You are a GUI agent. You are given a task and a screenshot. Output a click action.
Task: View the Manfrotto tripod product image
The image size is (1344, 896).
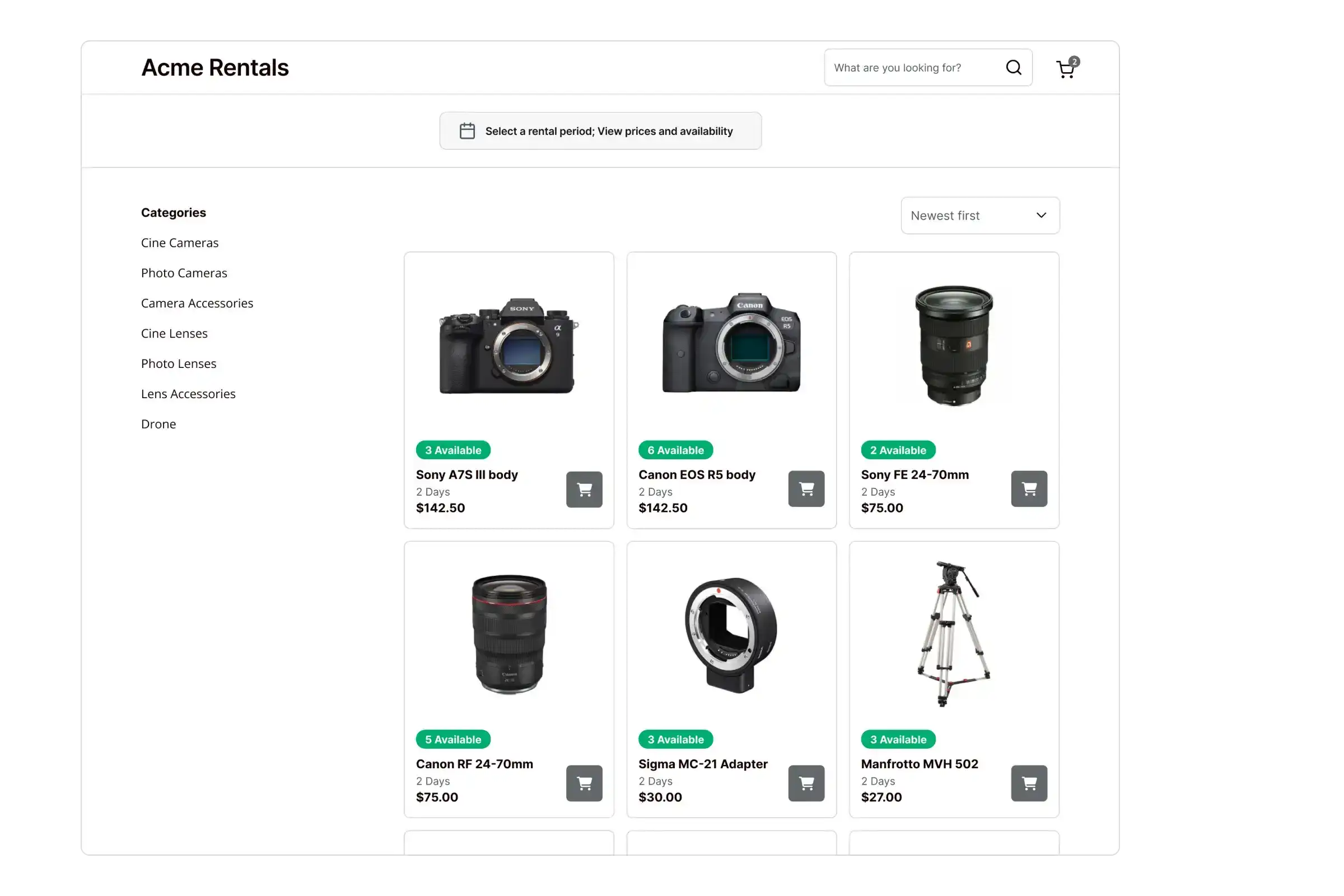point(953,633)
